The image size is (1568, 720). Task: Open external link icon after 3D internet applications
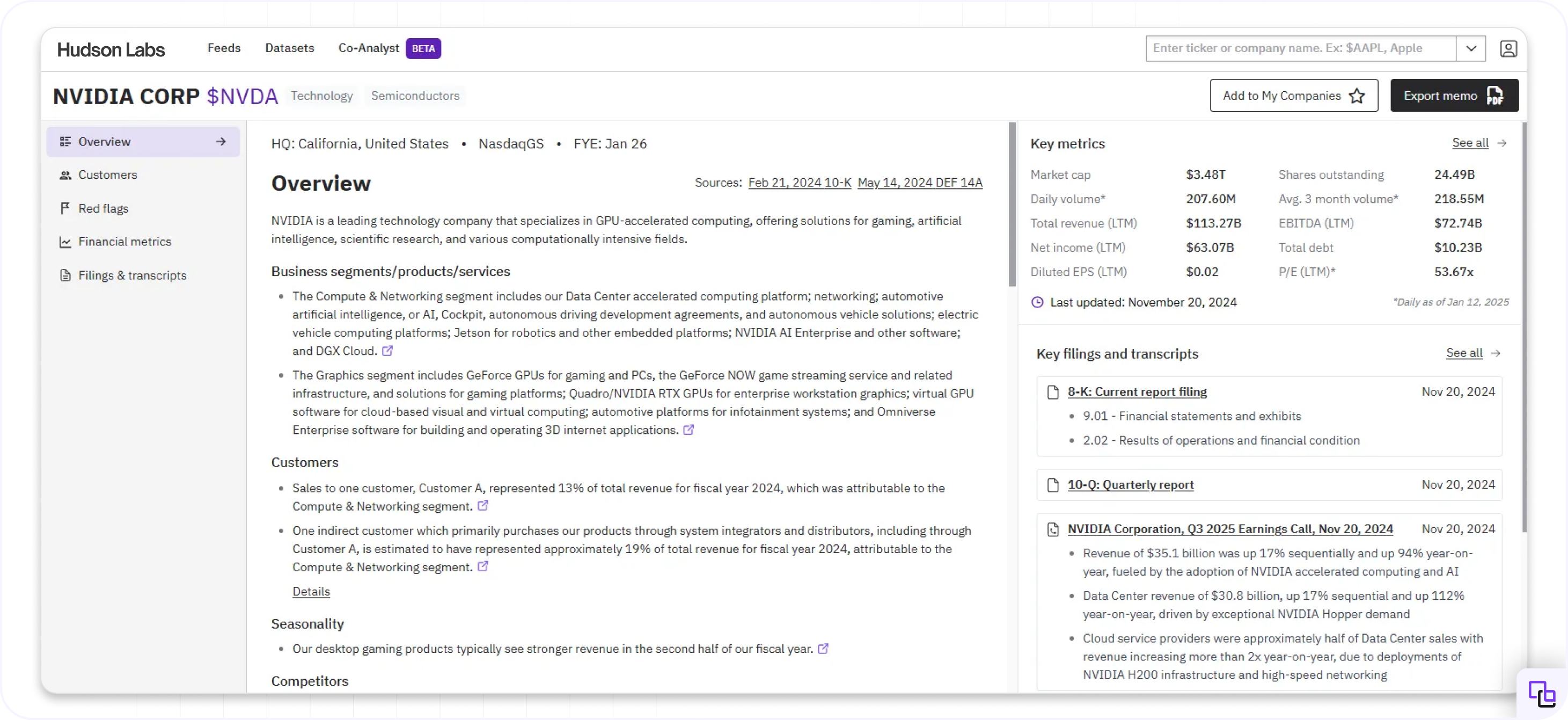tap(688, 430)
